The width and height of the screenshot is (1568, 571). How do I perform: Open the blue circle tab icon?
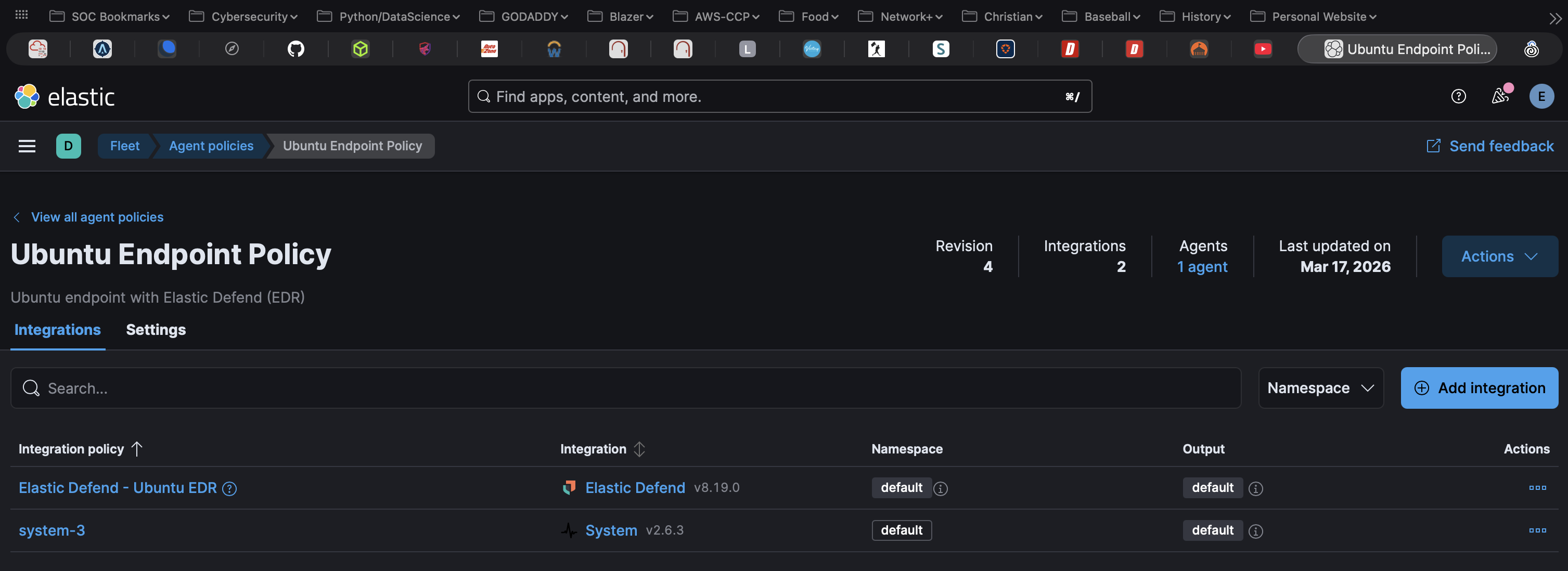167,49
